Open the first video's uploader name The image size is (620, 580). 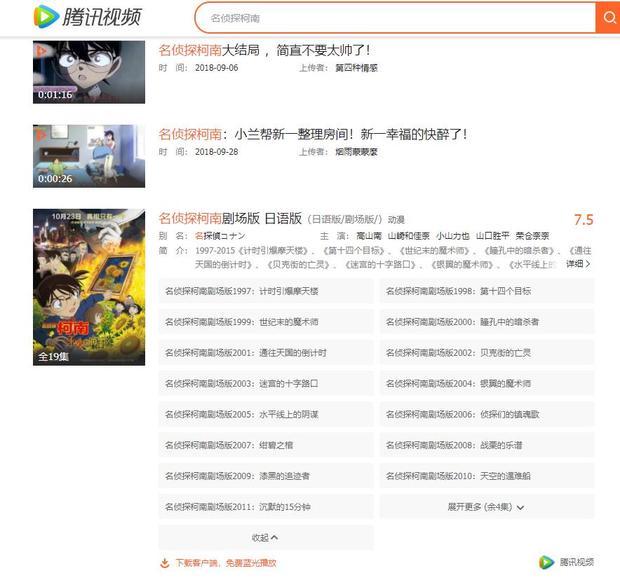(x=356, y=68)
